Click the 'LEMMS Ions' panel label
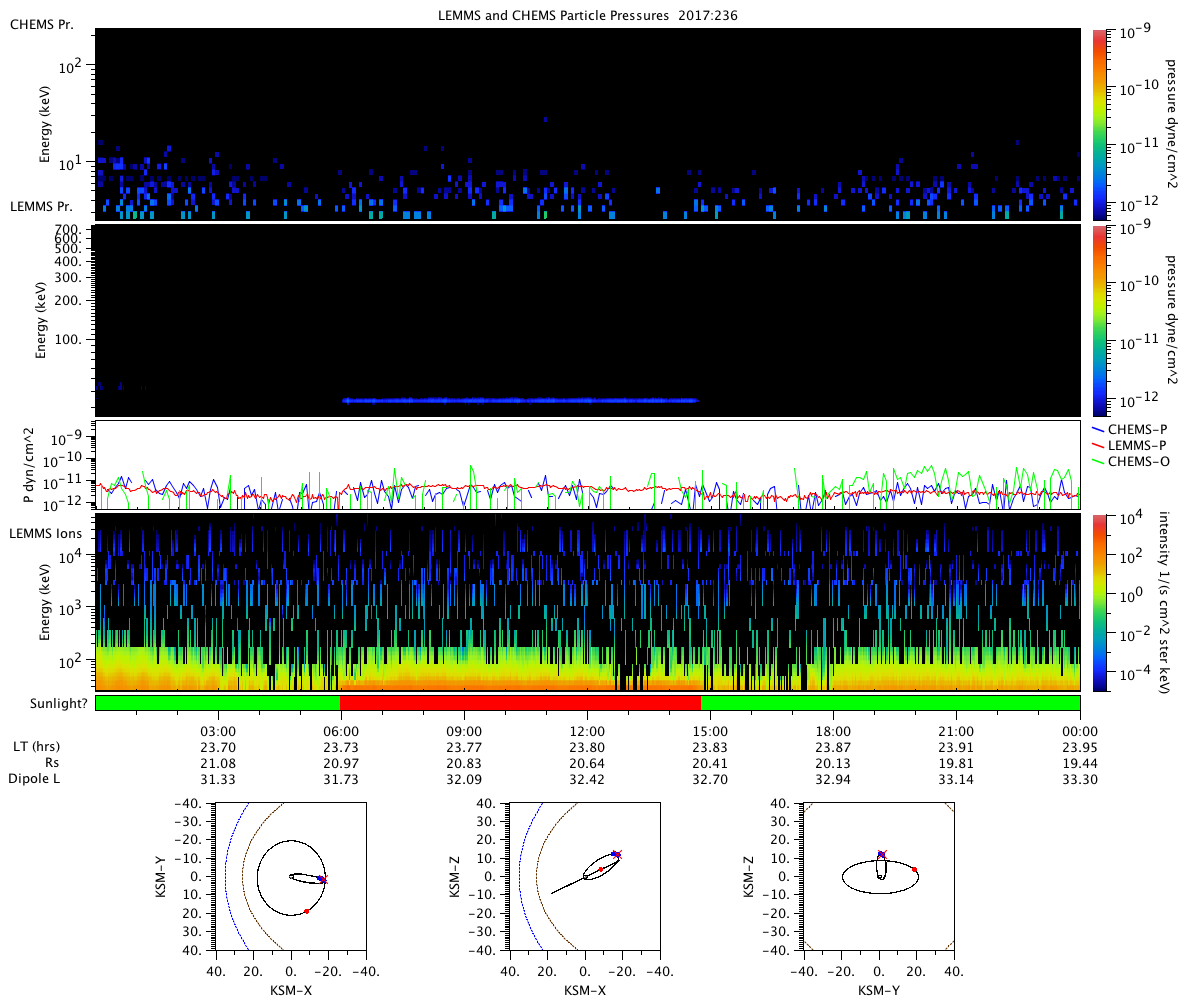This screenshot has height=1000, width=1200. 44,536
